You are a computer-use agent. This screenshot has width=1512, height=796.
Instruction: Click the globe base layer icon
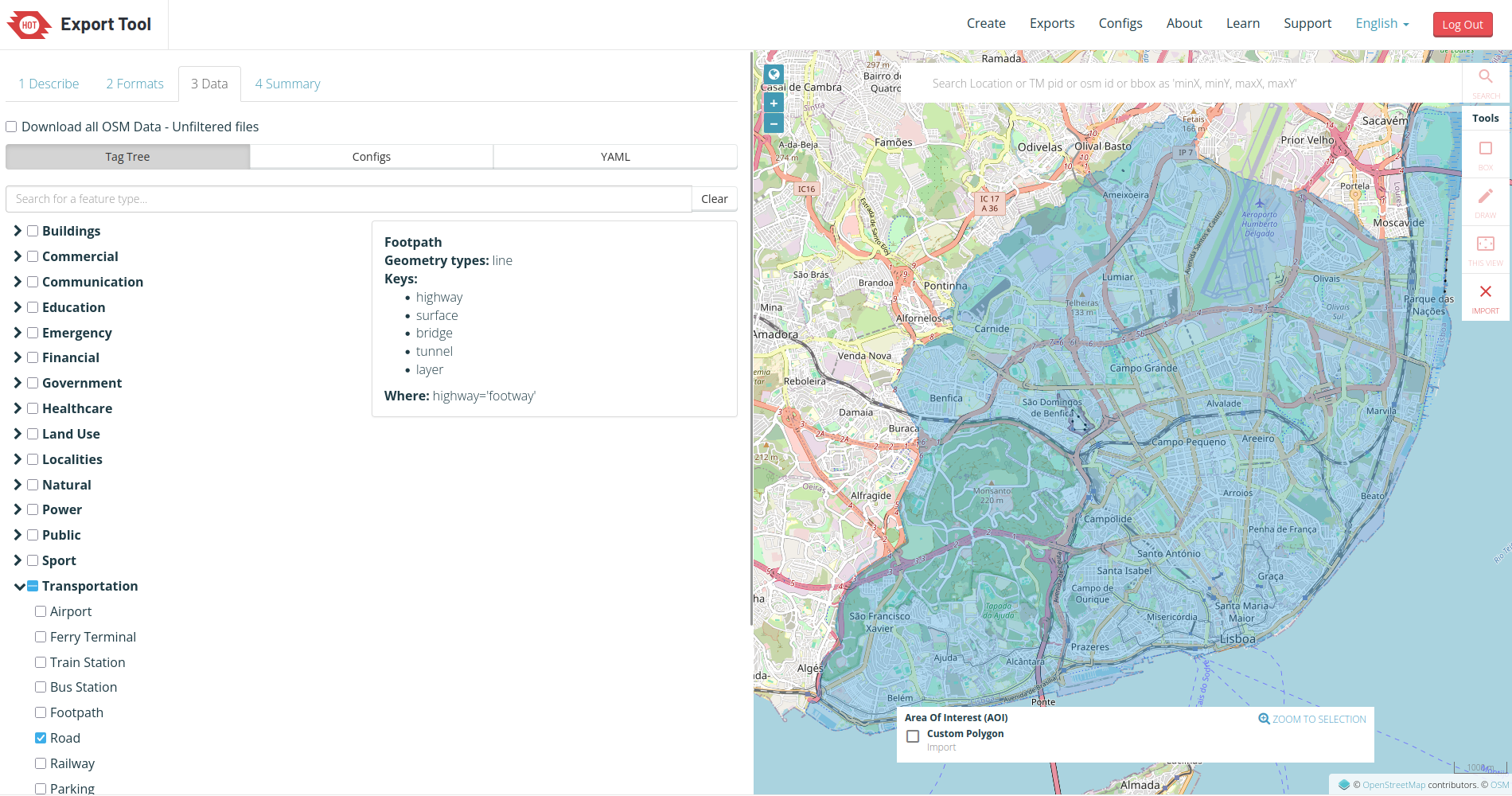774,75
